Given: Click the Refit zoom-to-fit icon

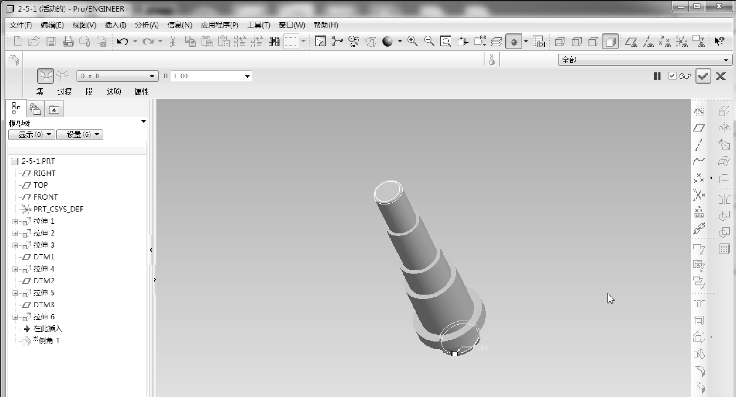Looking at the screenshot, I should (x=445, y=41).
